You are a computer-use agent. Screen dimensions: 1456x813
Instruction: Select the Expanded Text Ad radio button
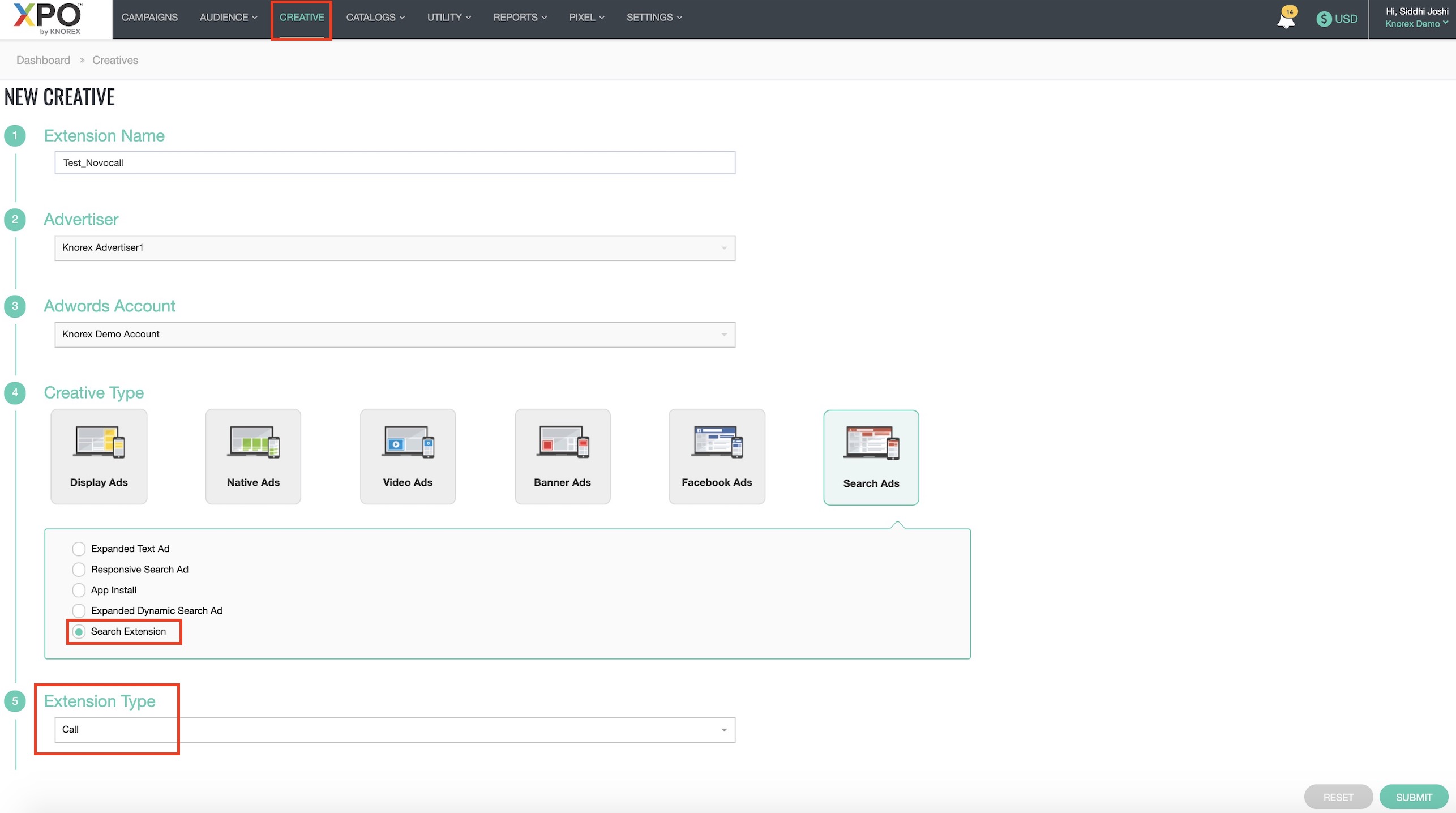pyautogui.click(x=79, y=549)
